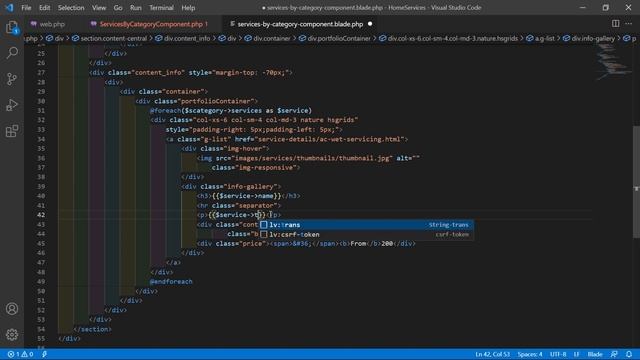Click the VS Code logo icon
Image resolution: width=640 pixels, height=360 pixels.
[9, 7]
